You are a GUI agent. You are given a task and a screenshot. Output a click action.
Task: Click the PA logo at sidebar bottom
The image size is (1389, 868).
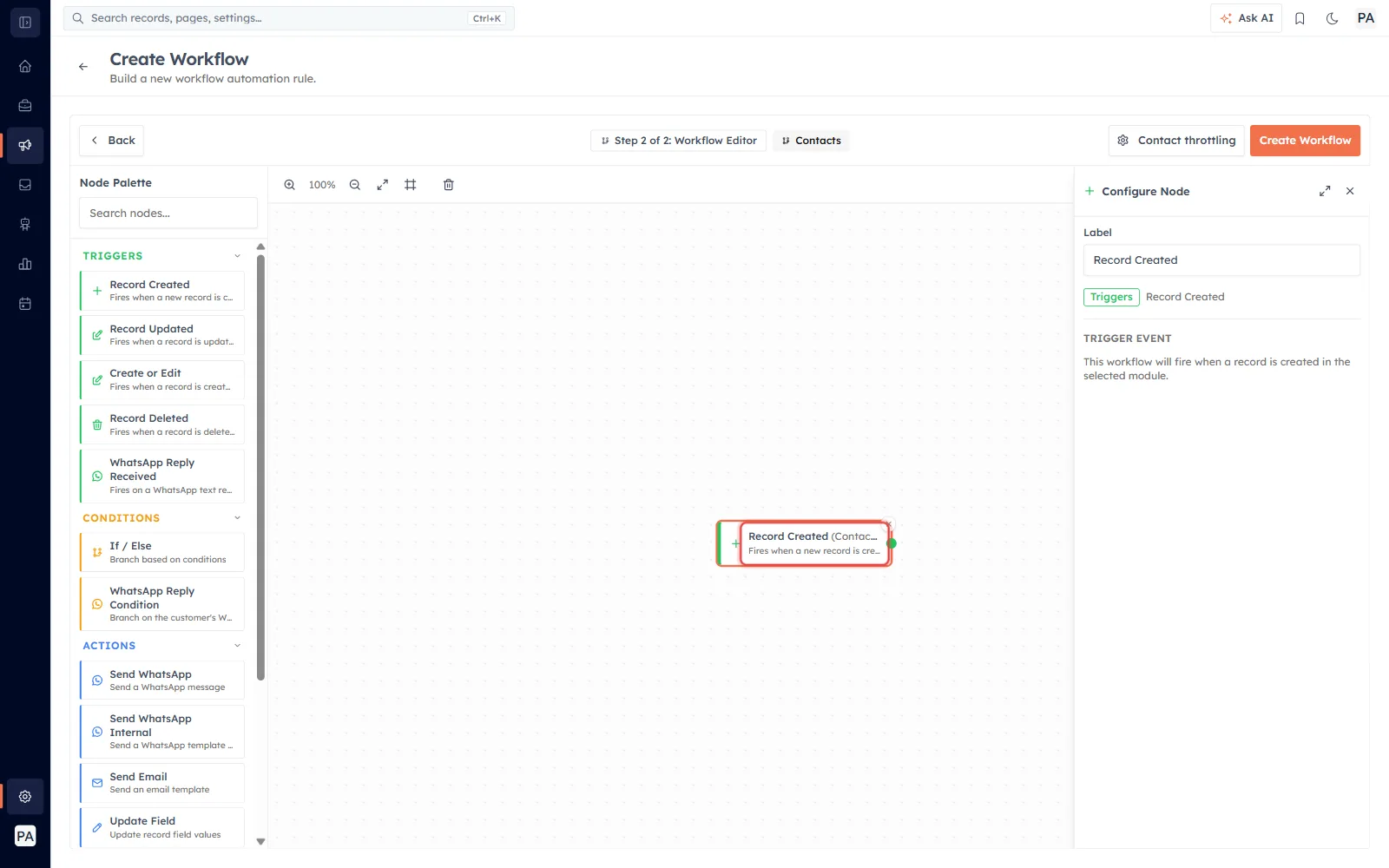(x=25, y=836)
